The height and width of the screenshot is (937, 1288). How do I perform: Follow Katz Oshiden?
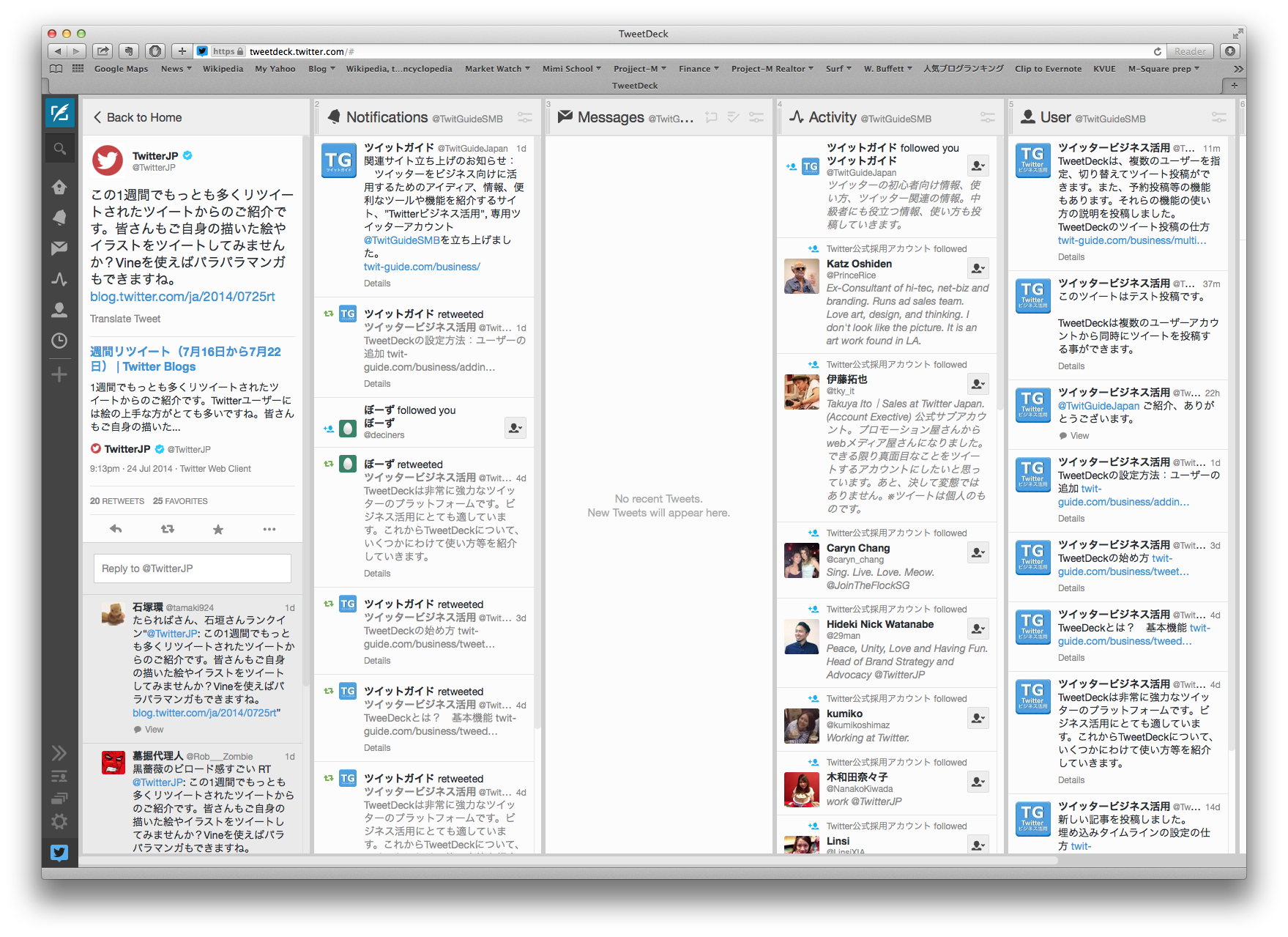click(978, 268)
